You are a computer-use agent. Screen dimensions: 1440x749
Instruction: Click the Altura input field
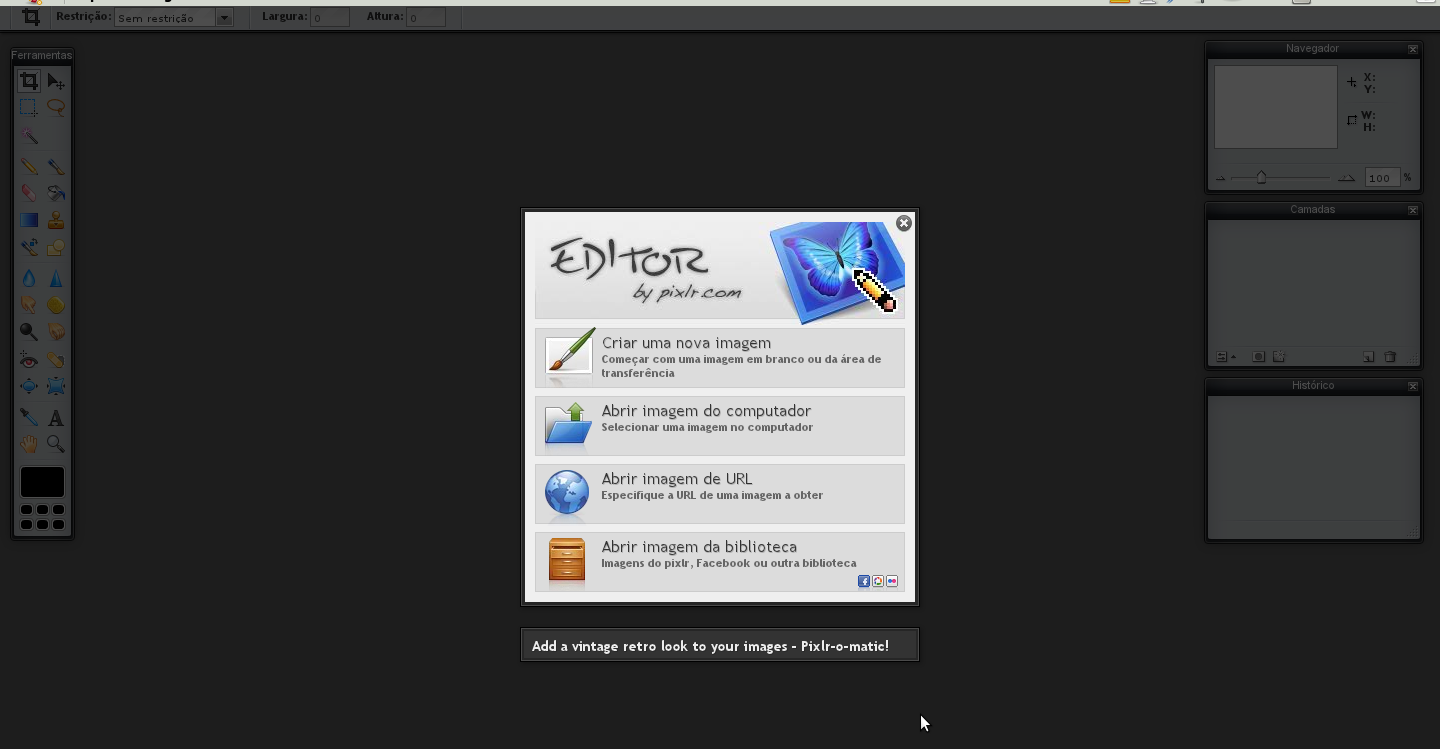[425, 18]
